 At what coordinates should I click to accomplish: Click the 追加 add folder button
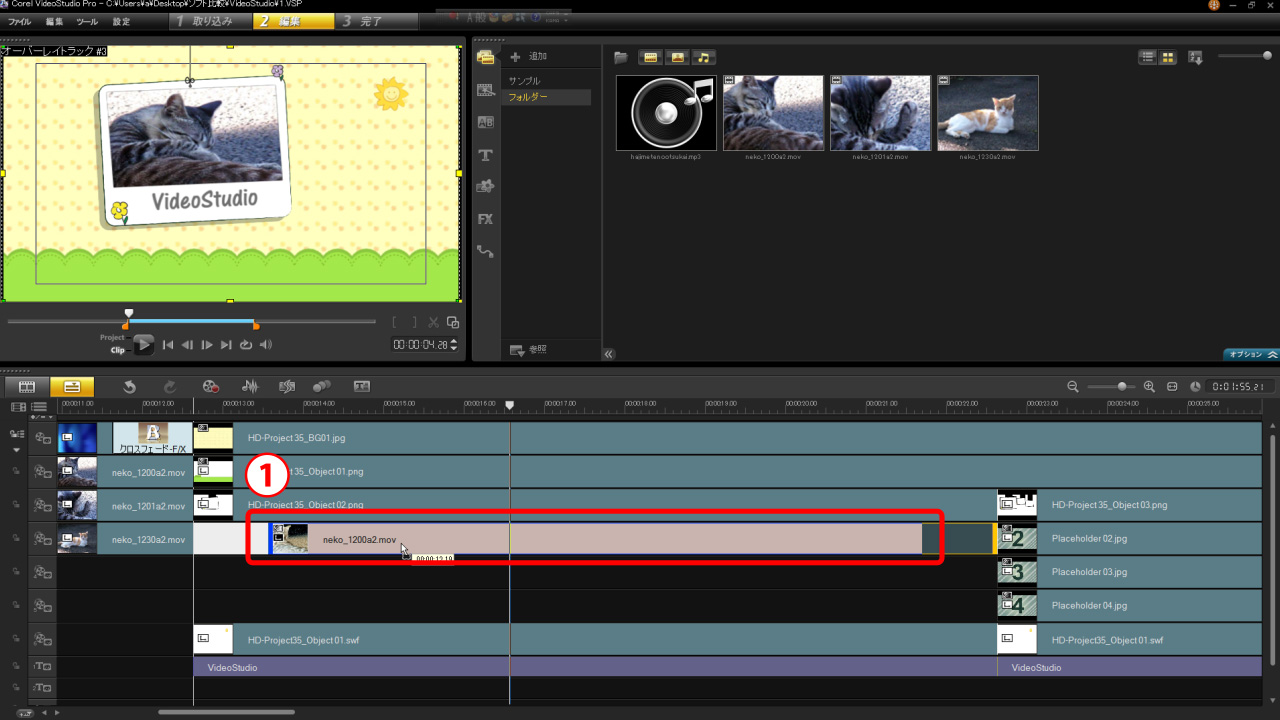click(x=529, y=57)
